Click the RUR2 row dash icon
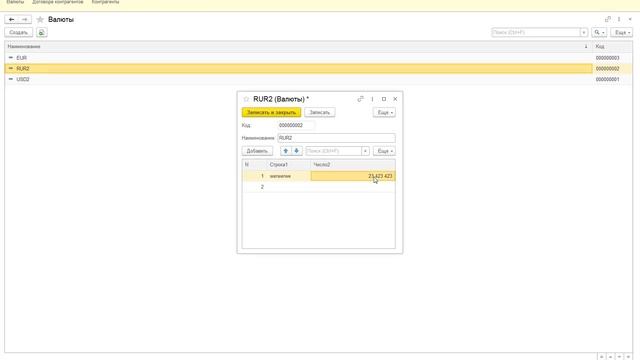Screen dimensions: 640x360 click(x=11, y=68)
